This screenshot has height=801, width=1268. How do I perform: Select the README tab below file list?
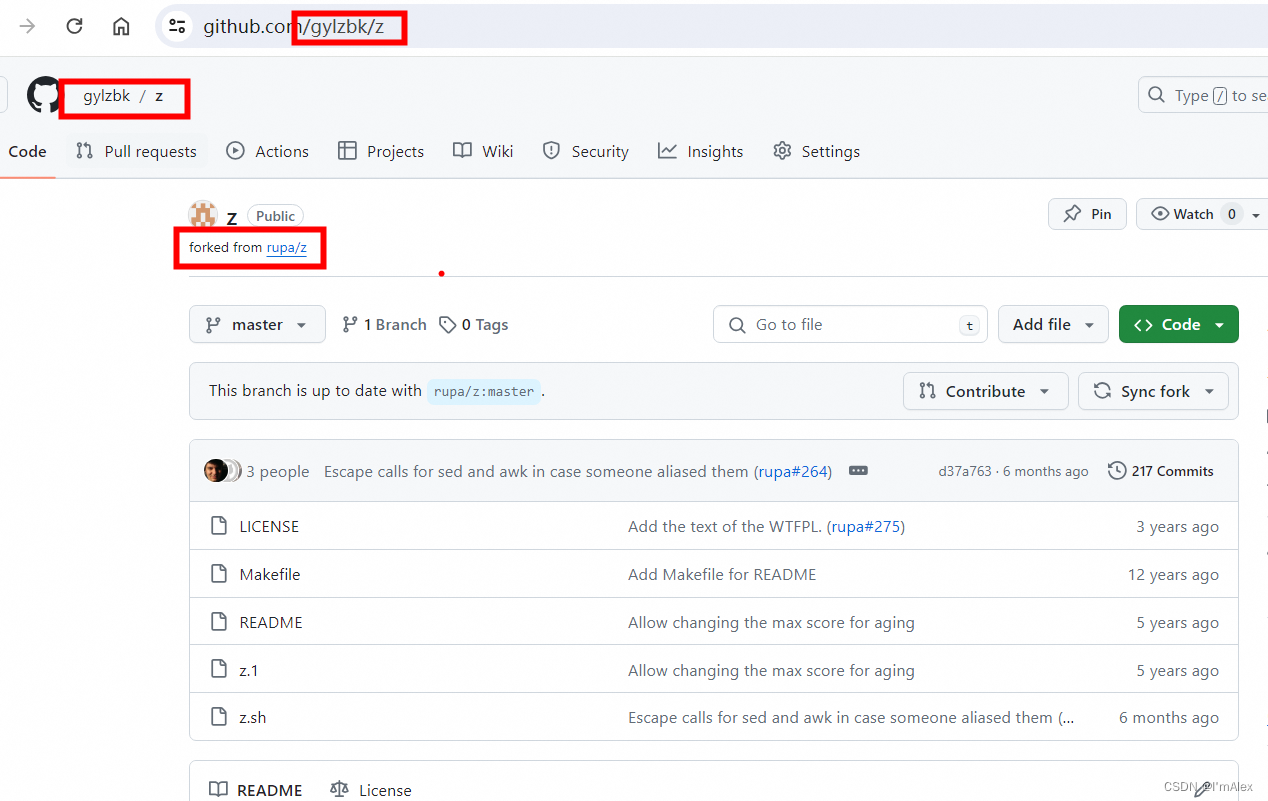256,790
